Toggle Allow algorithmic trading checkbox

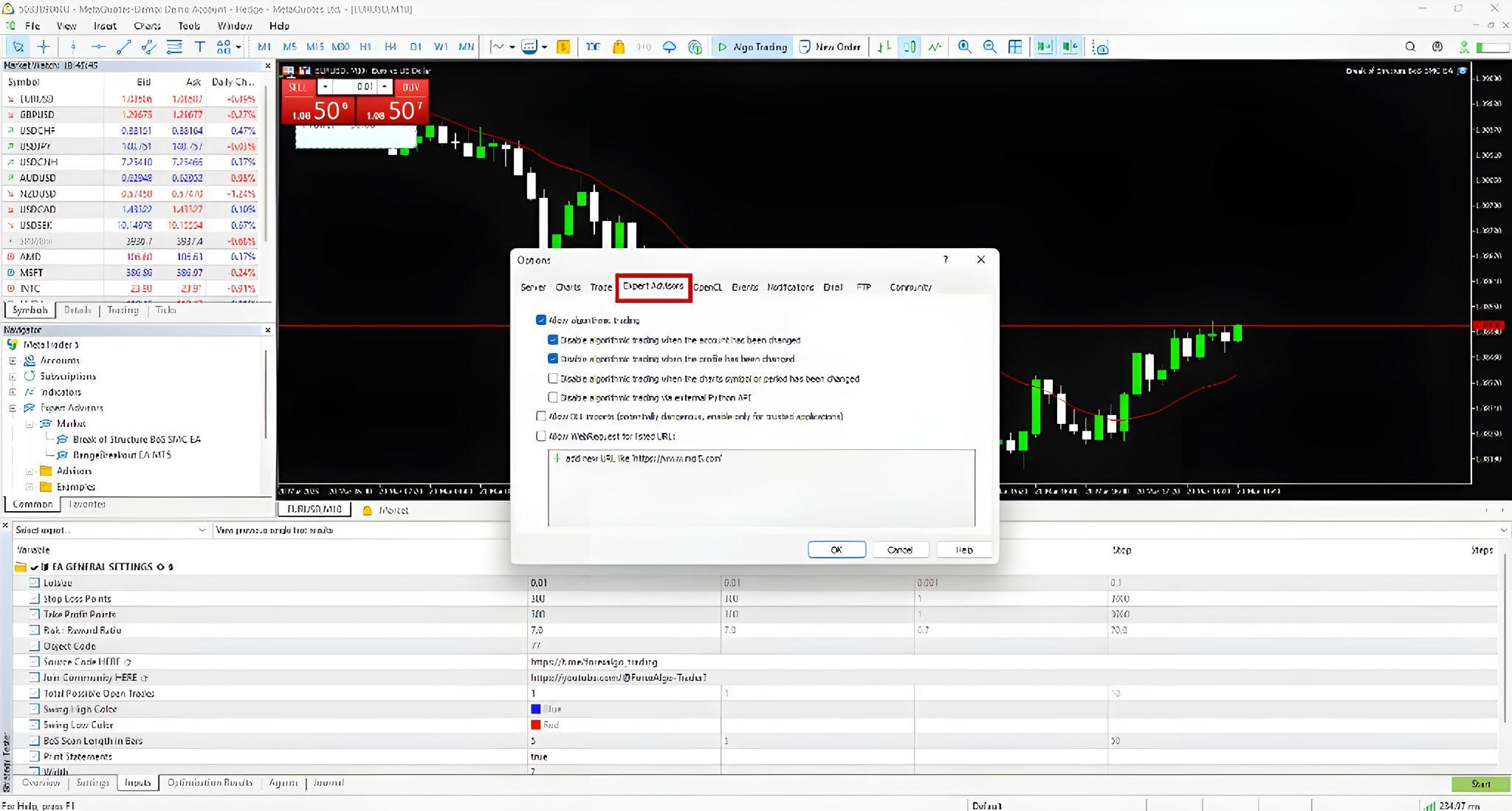(x=541, y=320)
